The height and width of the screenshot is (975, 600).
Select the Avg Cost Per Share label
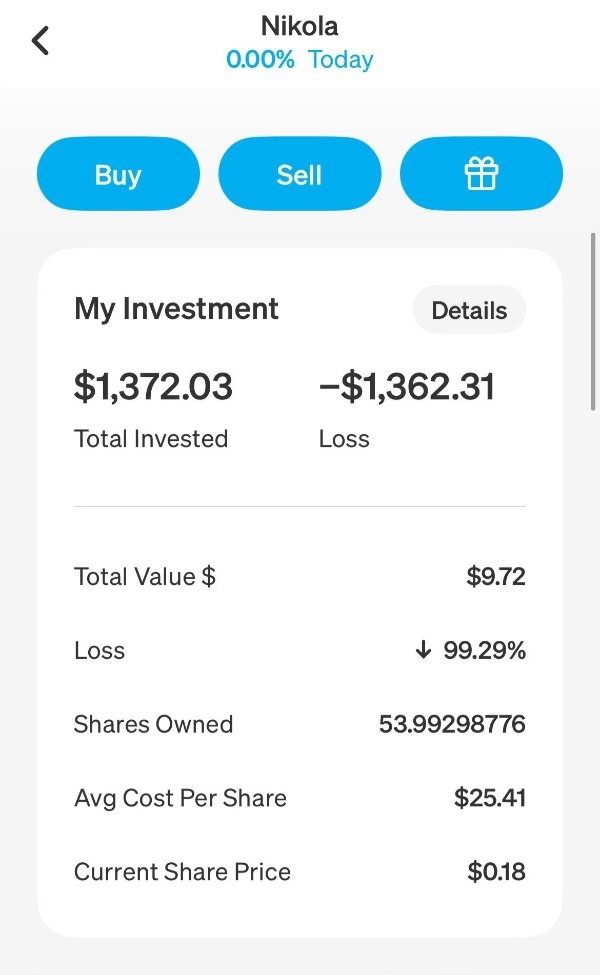click(x=180, y=798)
